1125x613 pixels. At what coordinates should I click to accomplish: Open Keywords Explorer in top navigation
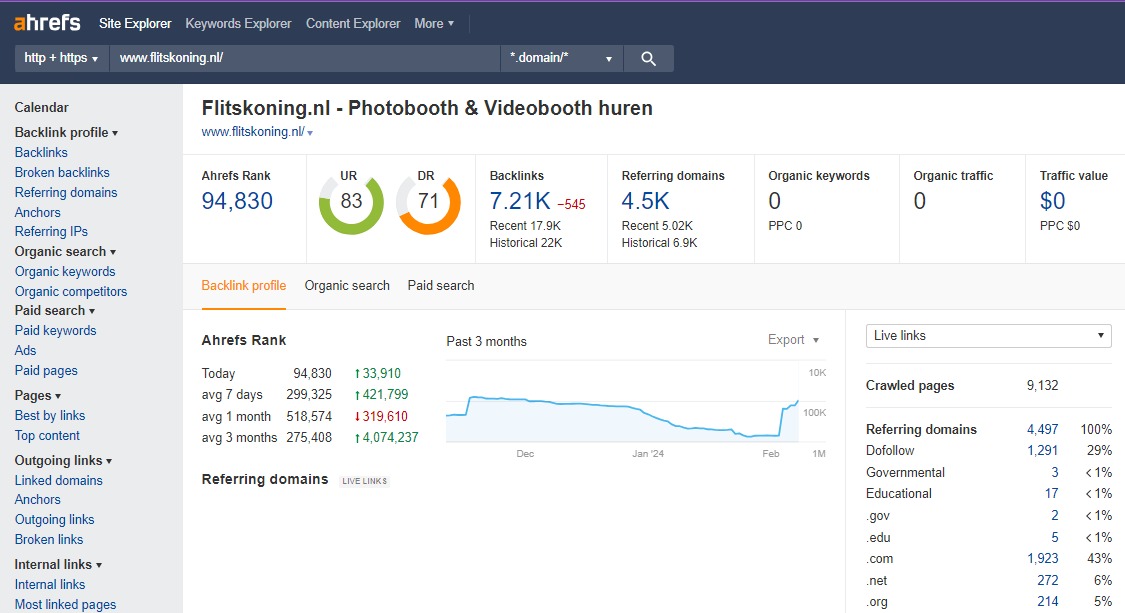pyautogui.click(x=238, y=23)
